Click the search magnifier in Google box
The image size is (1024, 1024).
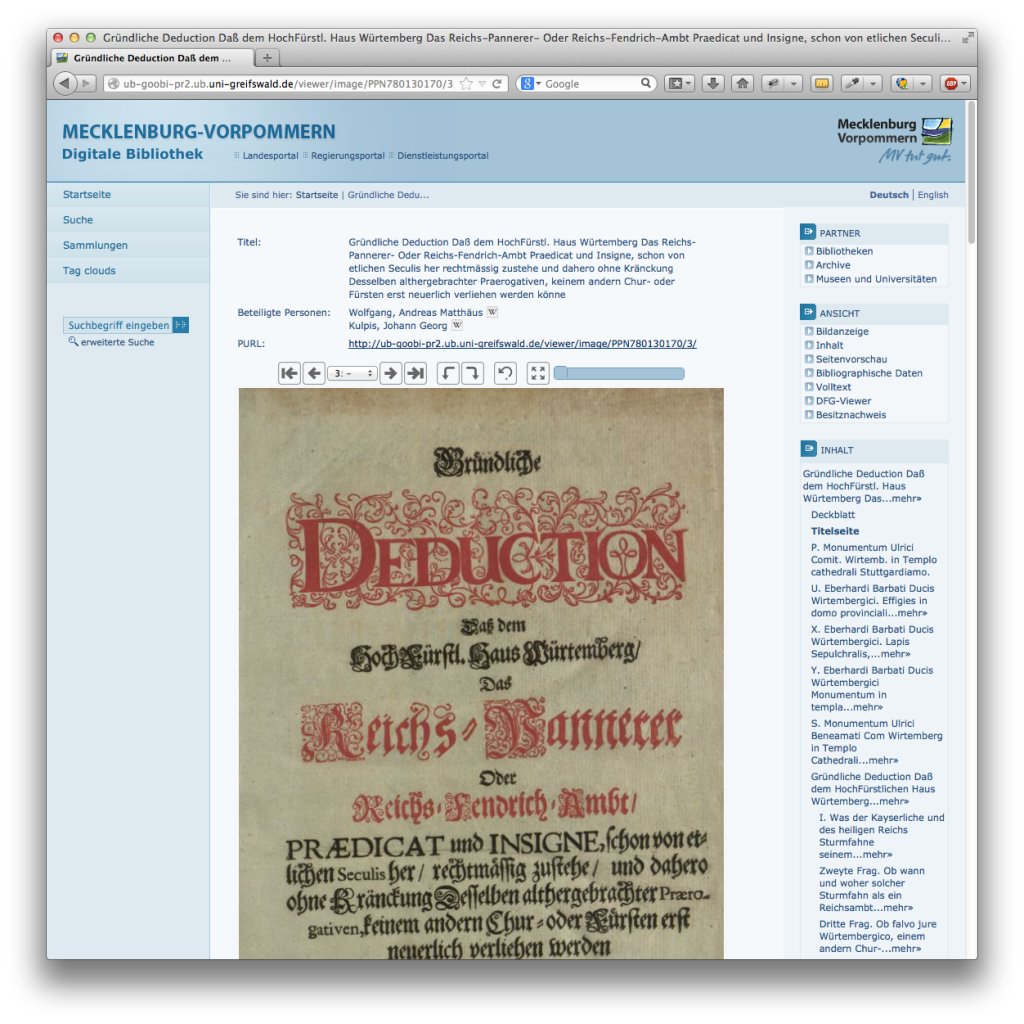645,83
